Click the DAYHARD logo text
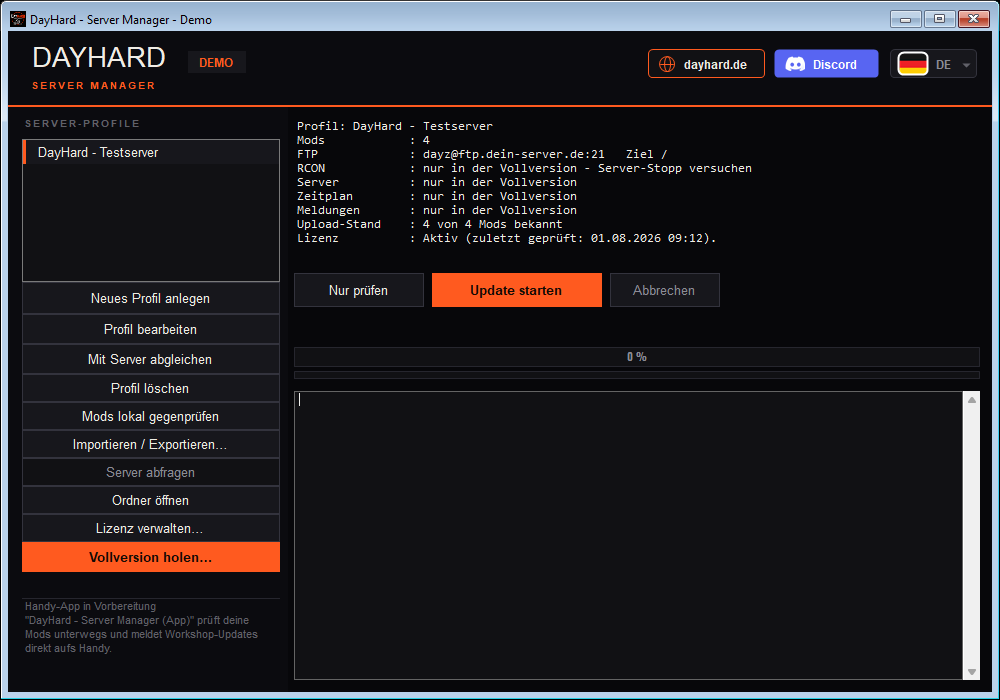Screen dimensions: 1000x700 point(99,58)
